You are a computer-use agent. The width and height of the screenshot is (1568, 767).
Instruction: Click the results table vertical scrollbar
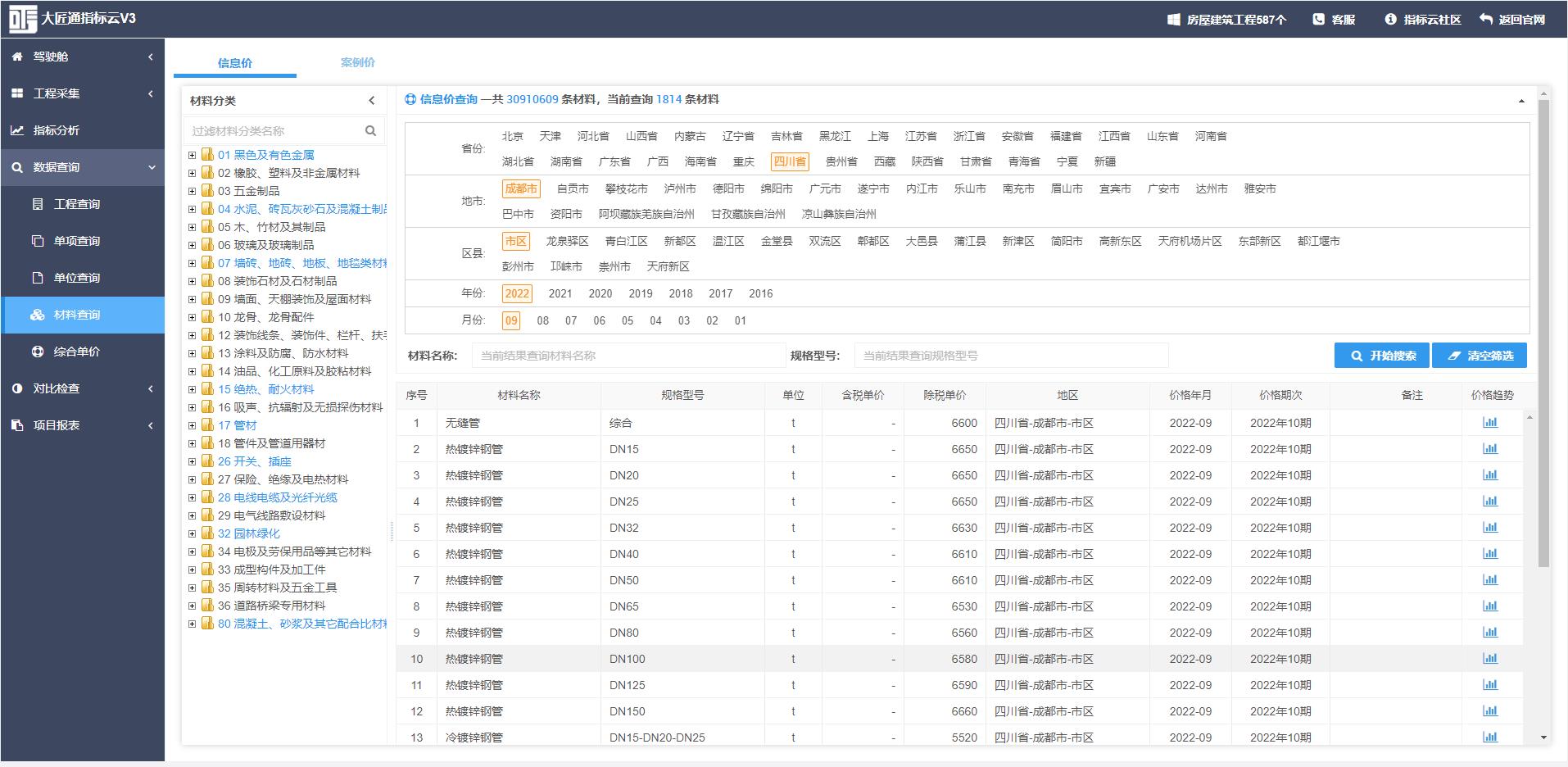point(1529,574)
